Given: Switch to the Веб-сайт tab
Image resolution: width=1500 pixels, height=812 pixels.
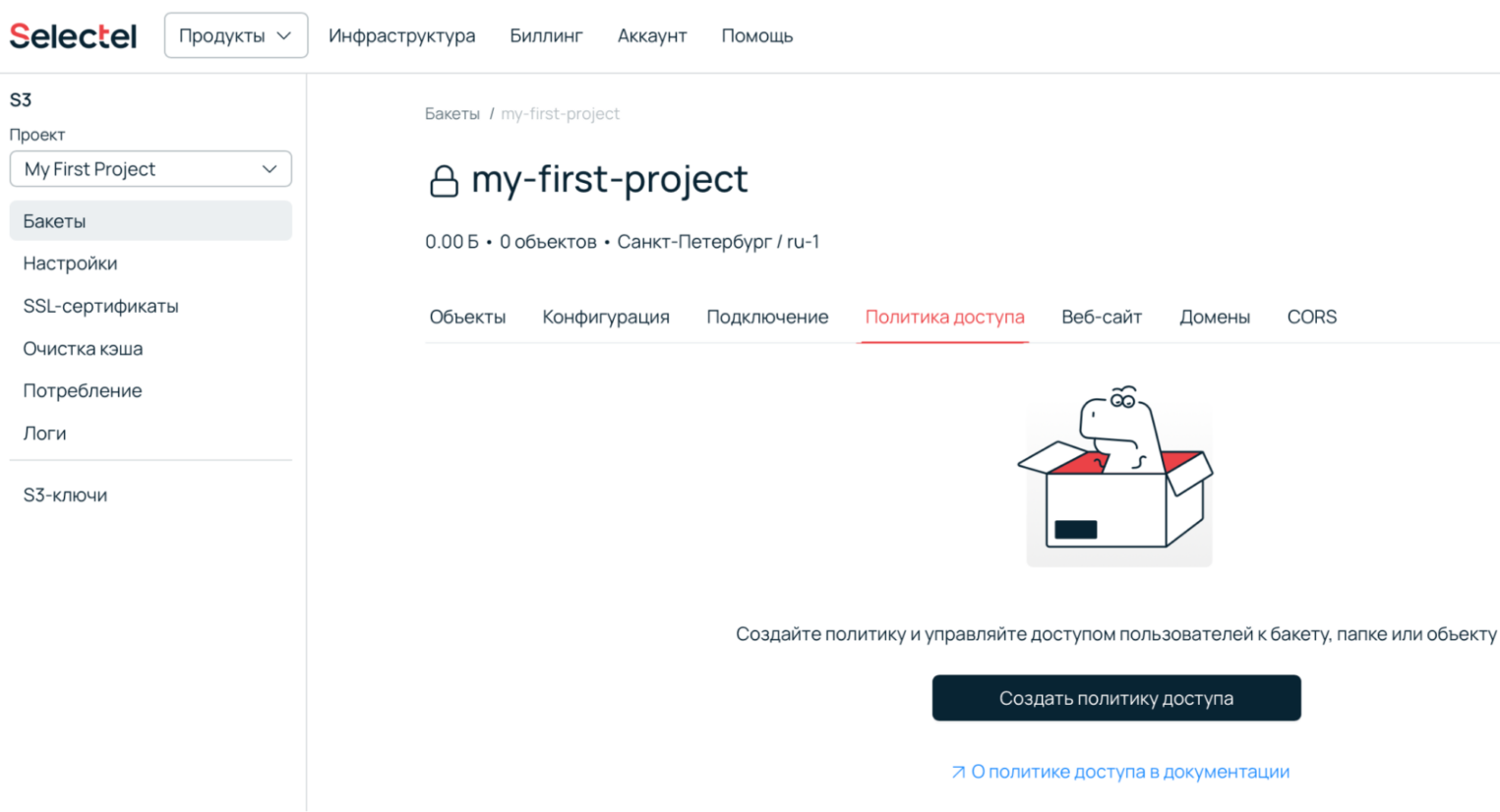Looking at the screenshot, I should click(x=1101, y=317).
